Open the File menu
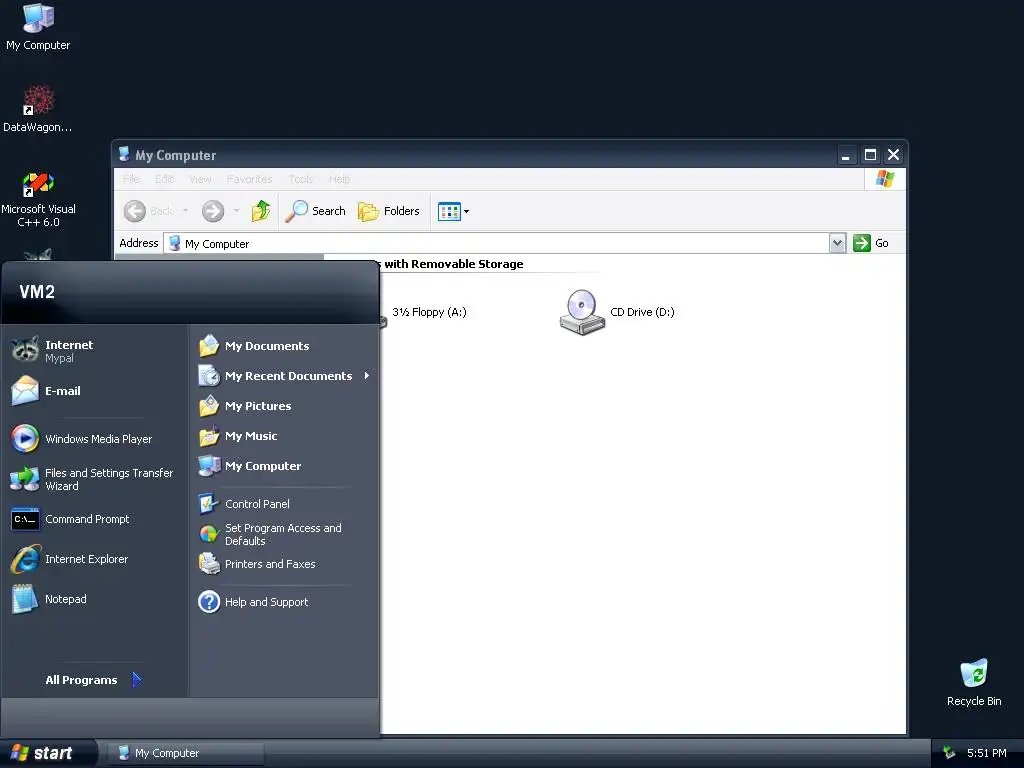The height and width of the screenshot is (768, 1024). [131, 179]
